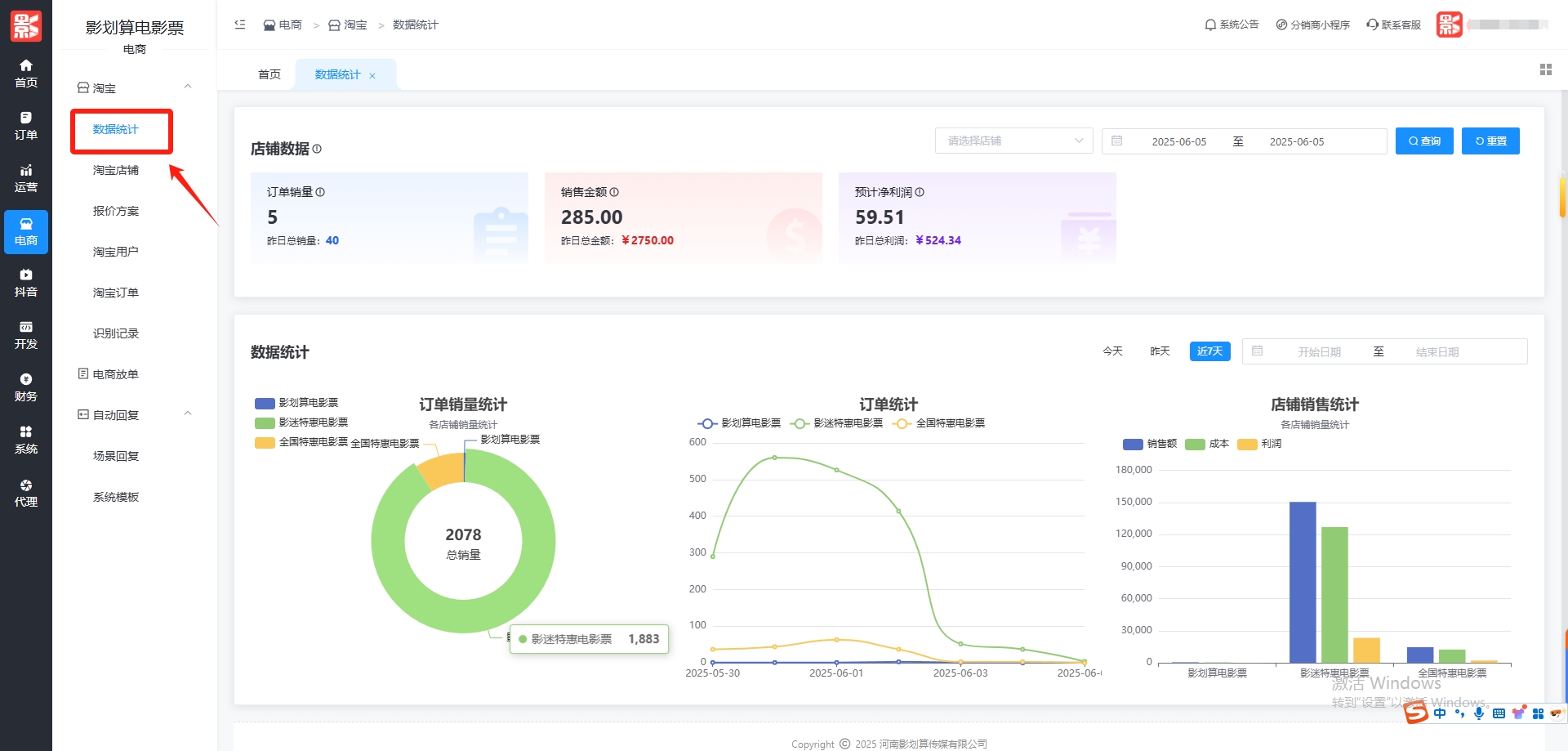1568x751 pixels.
Task: Open the 电商 breadcrumb dropdown
Action: (x=283, y=25)
